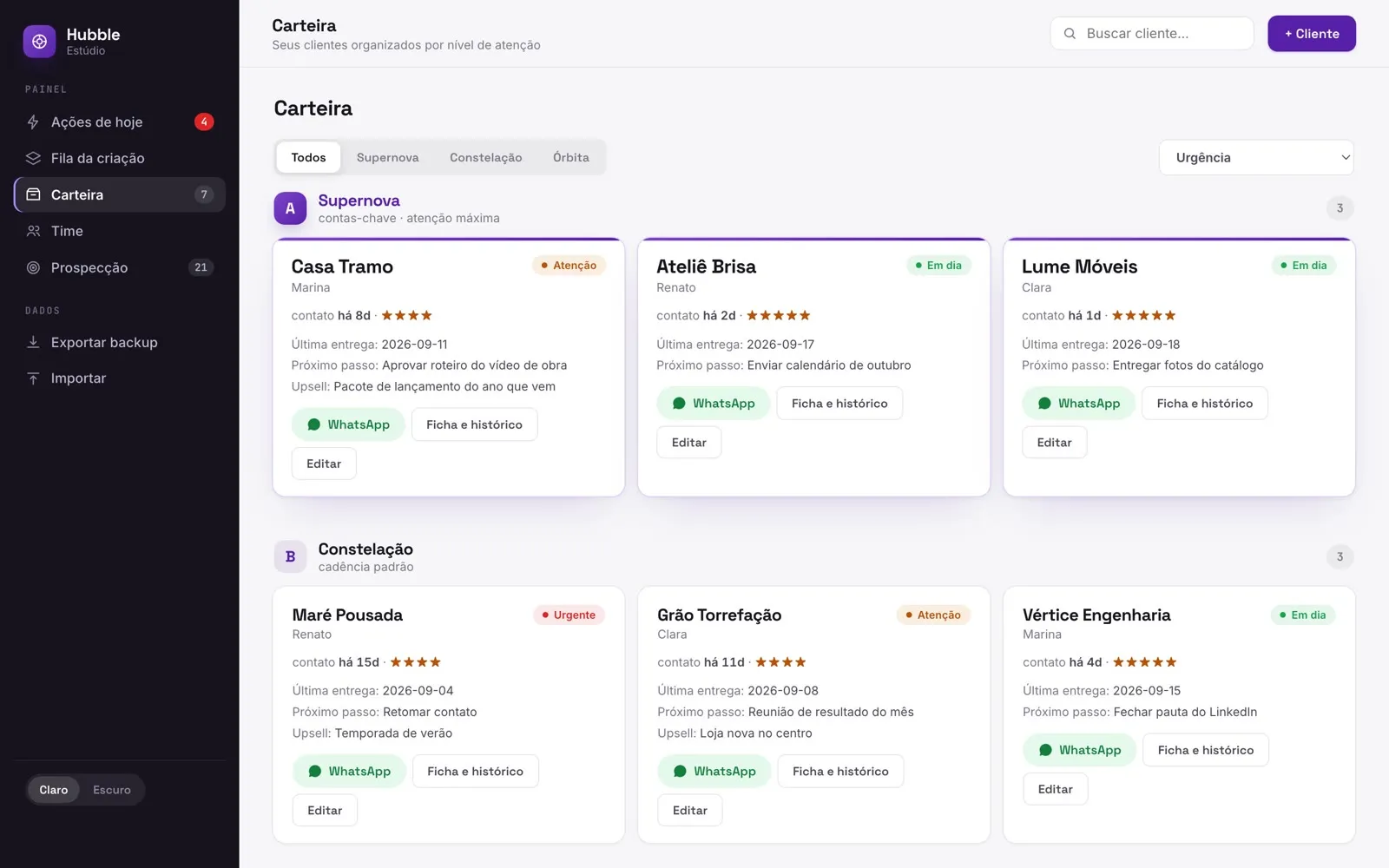Filter by the Supernova tab
1389x868 pixels.
tap(387, 157)
